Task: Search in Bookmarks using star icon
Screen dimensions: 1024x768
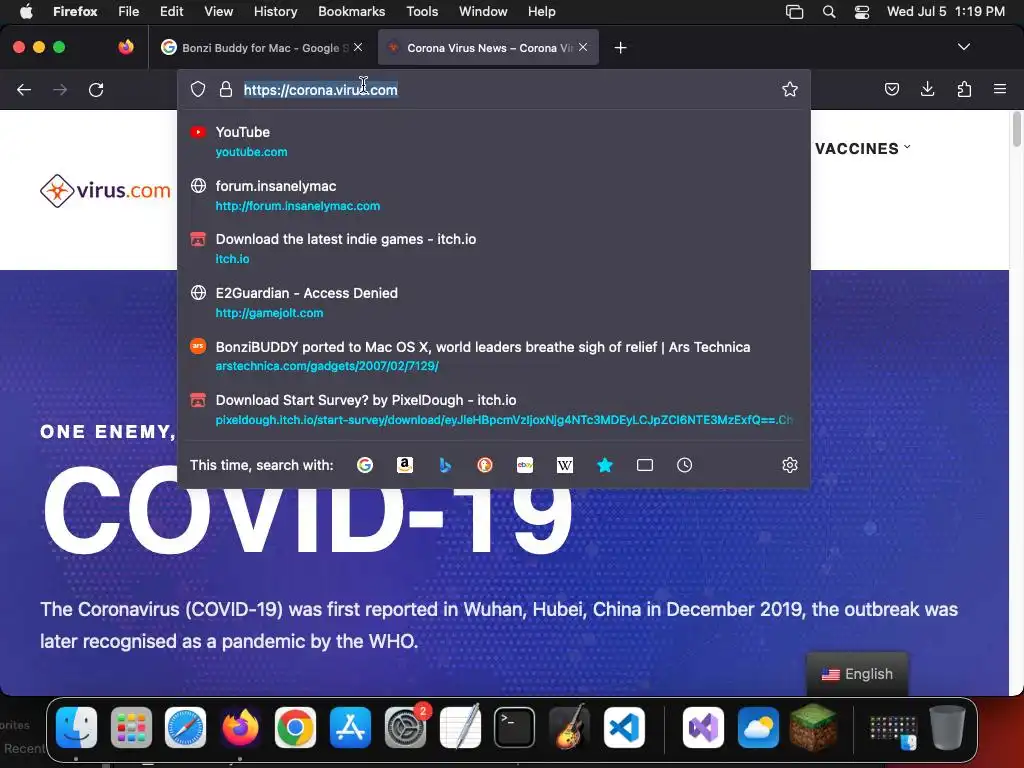Action: (605, 465)
